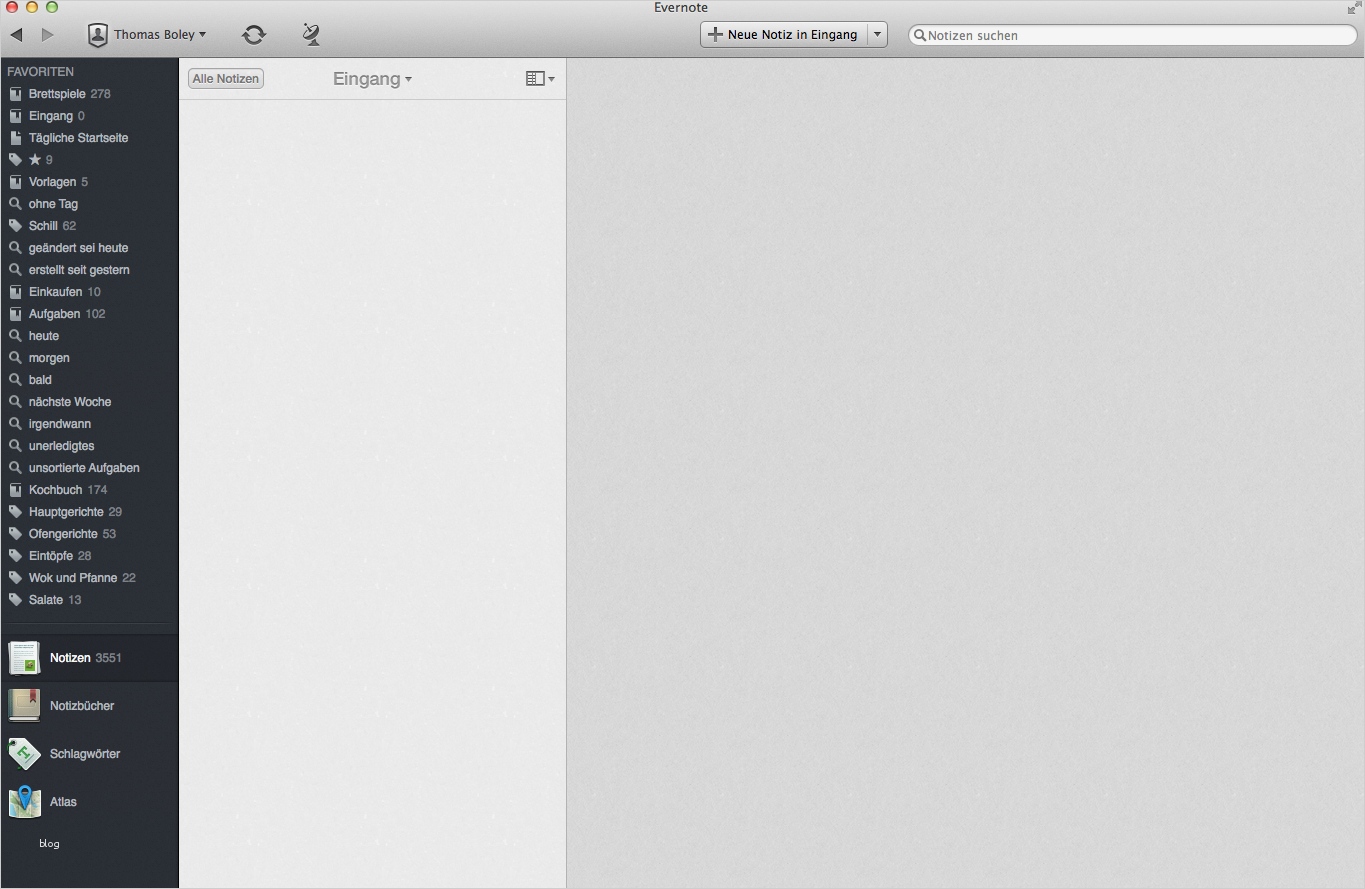Open the Thomas Boley account menu
This screenshot has height=889, width=1365.
tap(147, 35)
